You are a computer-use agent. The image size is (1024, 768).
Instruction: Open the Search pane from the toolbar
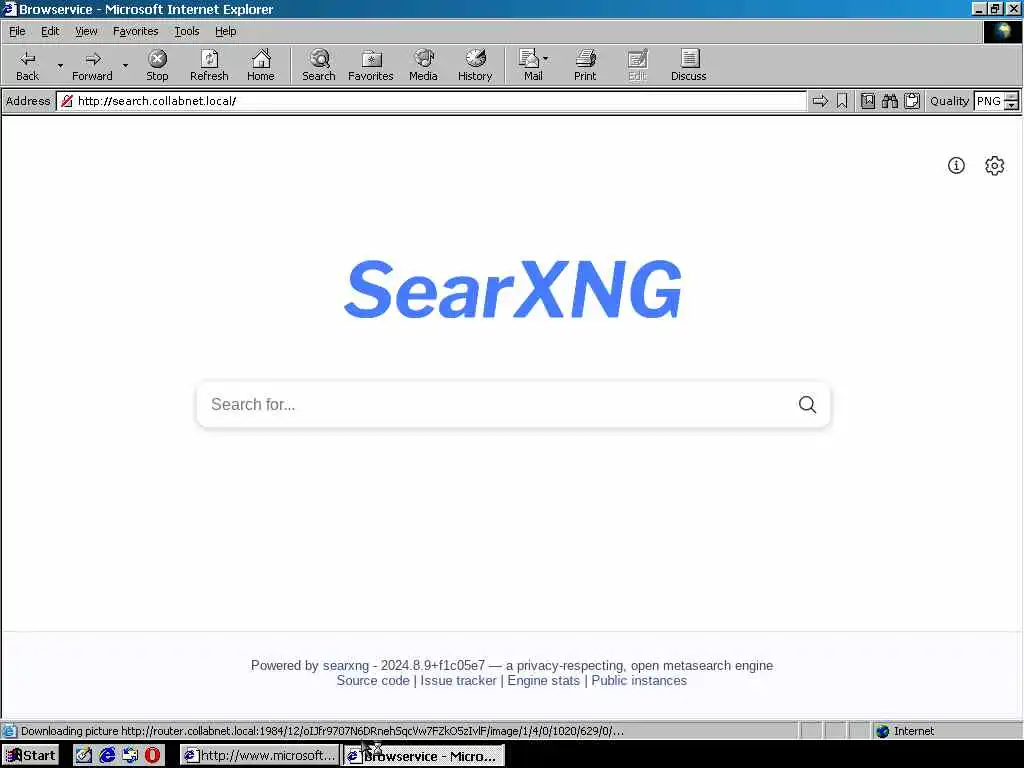pos(319,65)
